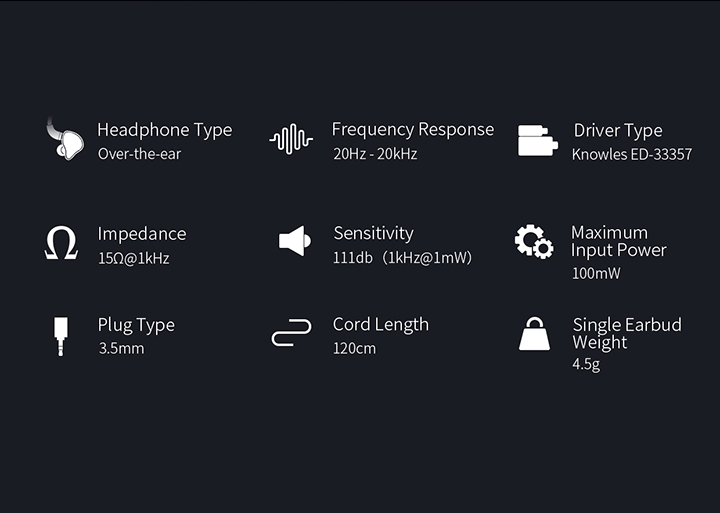The height and width of the screenshot is (513, 720).
Task: Select the 4.5g weight value
Action: click(x=586, y=365)
